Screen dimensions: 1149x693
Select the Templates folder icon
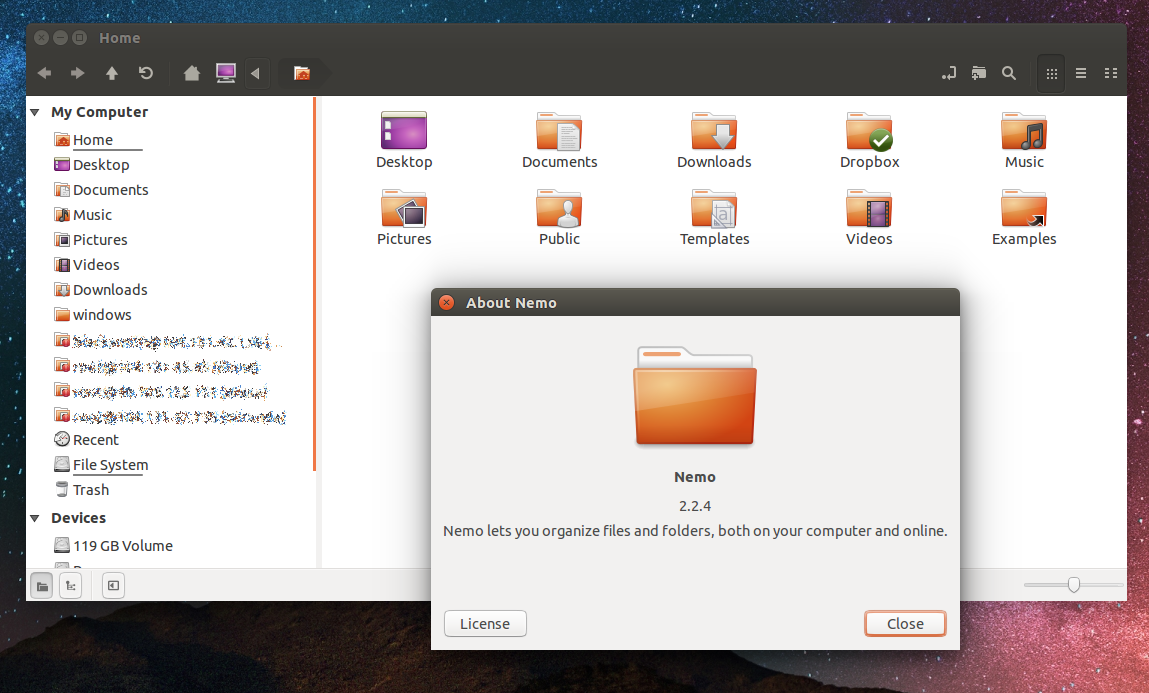click(714, 218)
